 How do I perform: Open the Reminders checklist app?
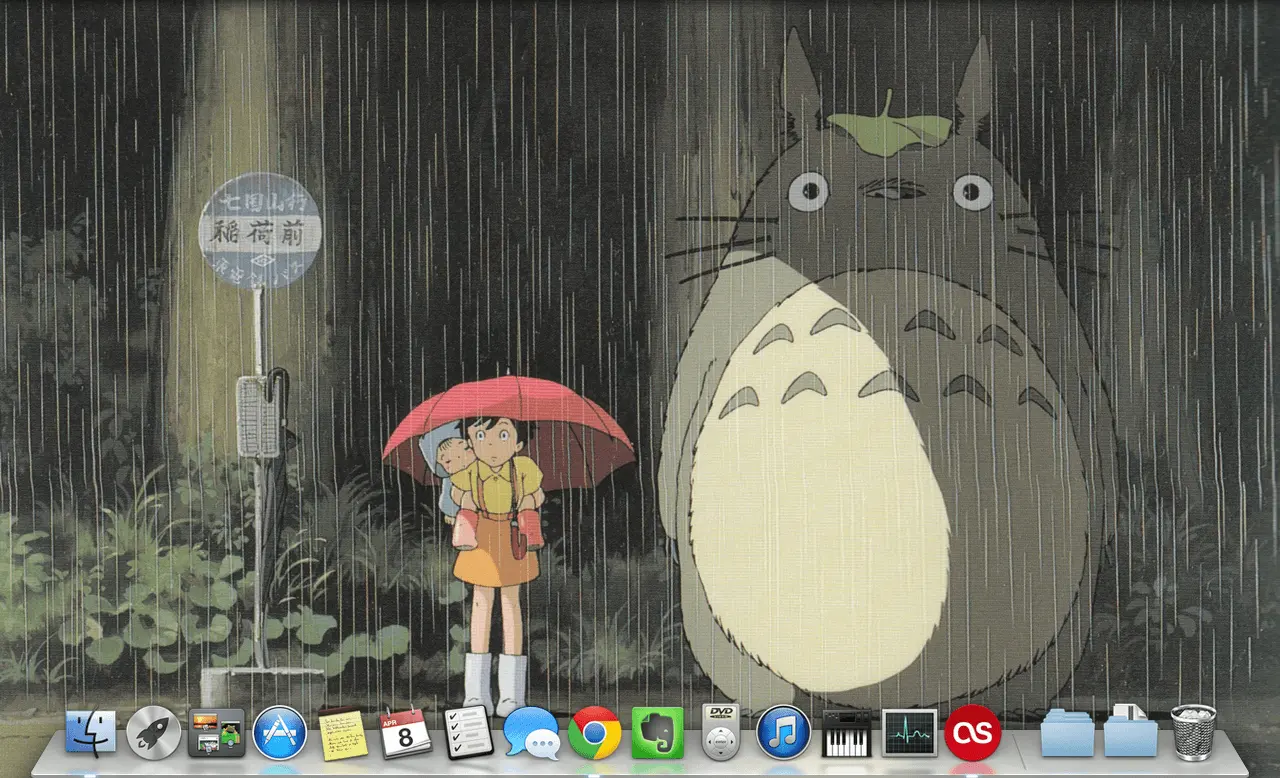coord(468,733)
